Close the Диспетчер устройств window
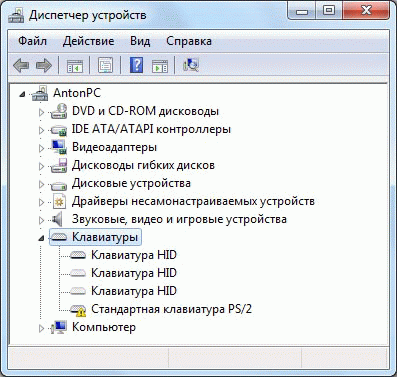The width and height of the screenshot is (397, 377). (366, 11)
